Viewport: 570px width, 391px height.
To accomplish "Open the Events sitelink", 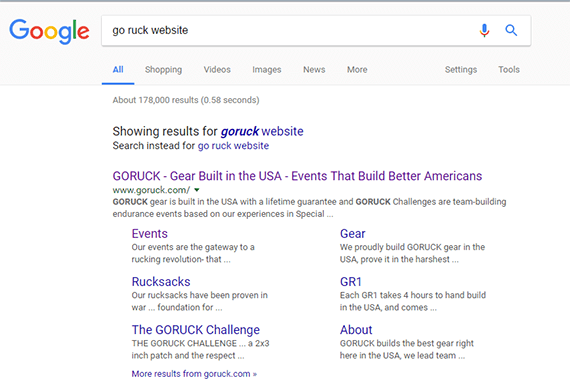I will [149, 233].
